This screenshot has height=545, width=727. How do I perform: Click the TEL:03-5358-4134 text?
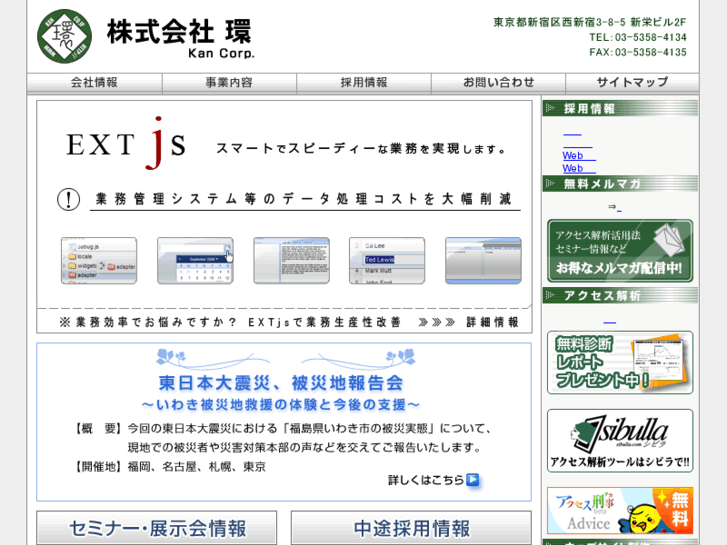click(x=638, y=37)
